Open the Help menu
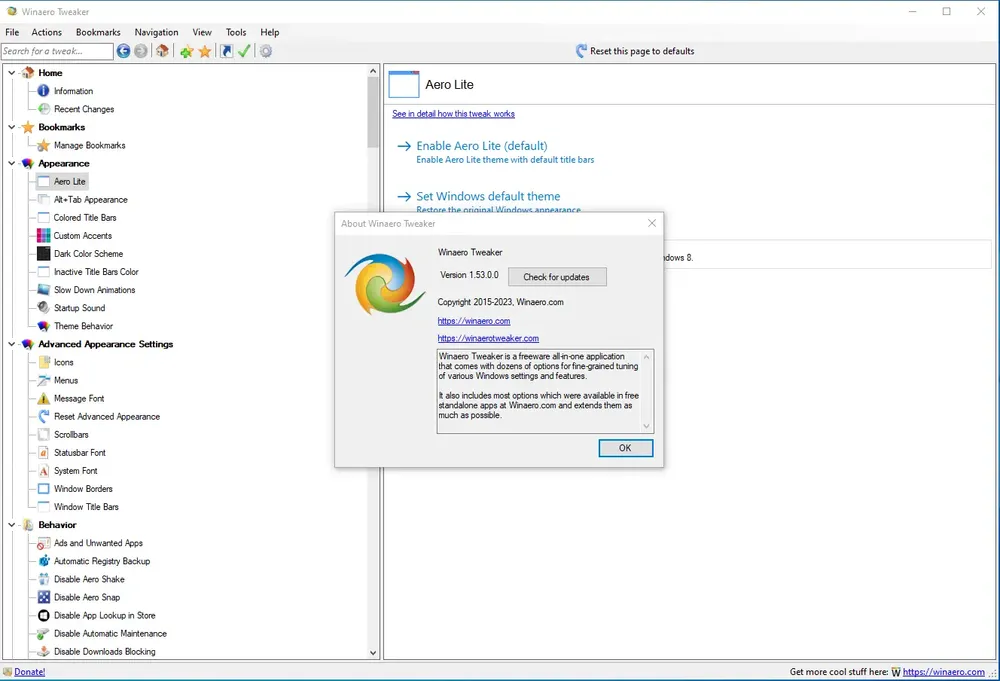This screenshot has height=681, width=1000. [x=269, y=32]
